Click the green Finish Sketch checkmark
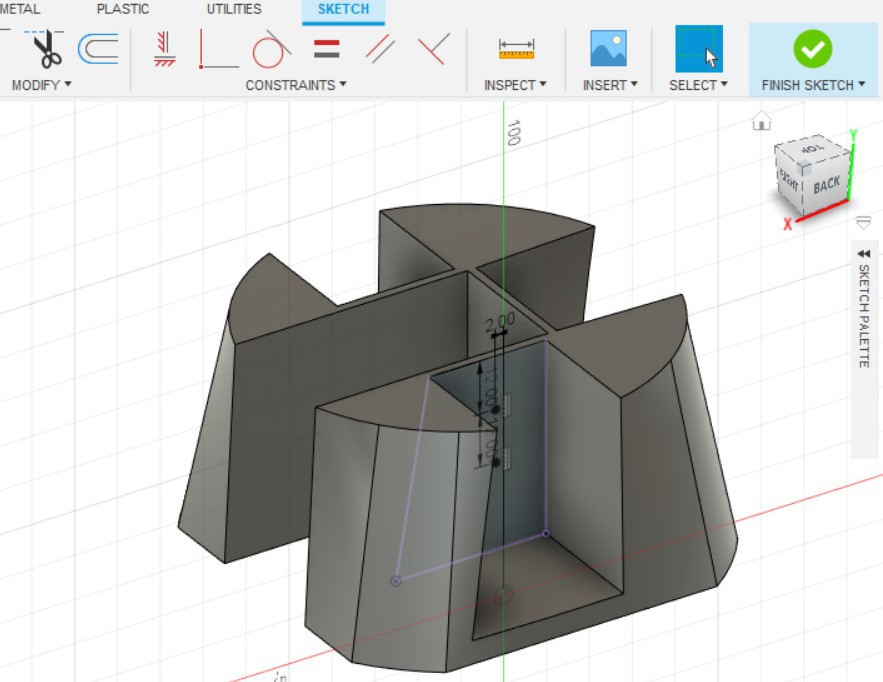The height and width of the screenshot is (682, 883). click(x=813, y=48)
